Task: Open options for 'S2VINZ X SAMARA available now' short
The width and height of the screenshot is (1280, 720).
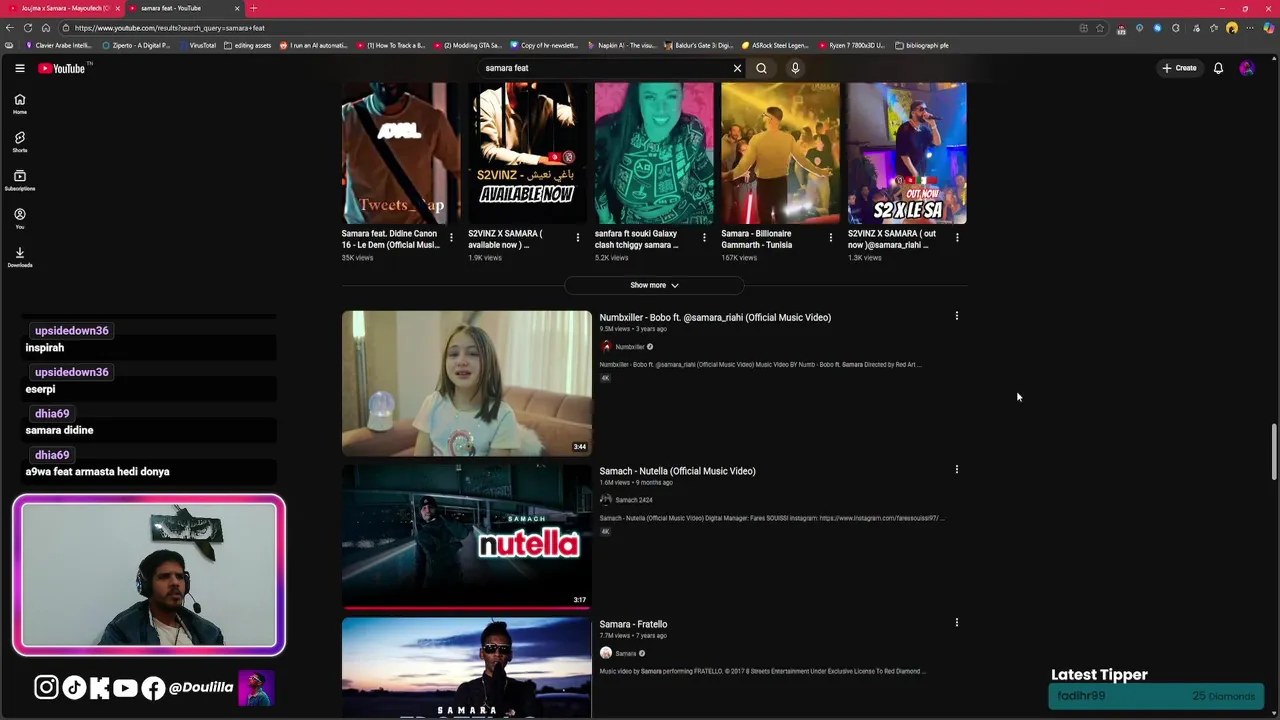Action: click(577, 238)
